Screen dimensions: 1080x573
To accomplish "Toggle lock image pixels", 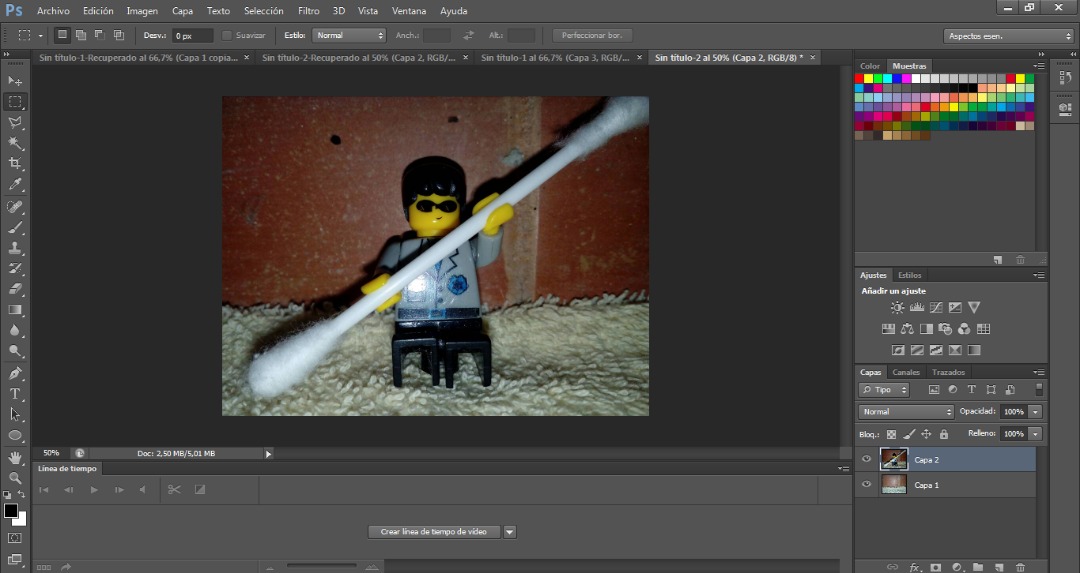I will 909,435.
